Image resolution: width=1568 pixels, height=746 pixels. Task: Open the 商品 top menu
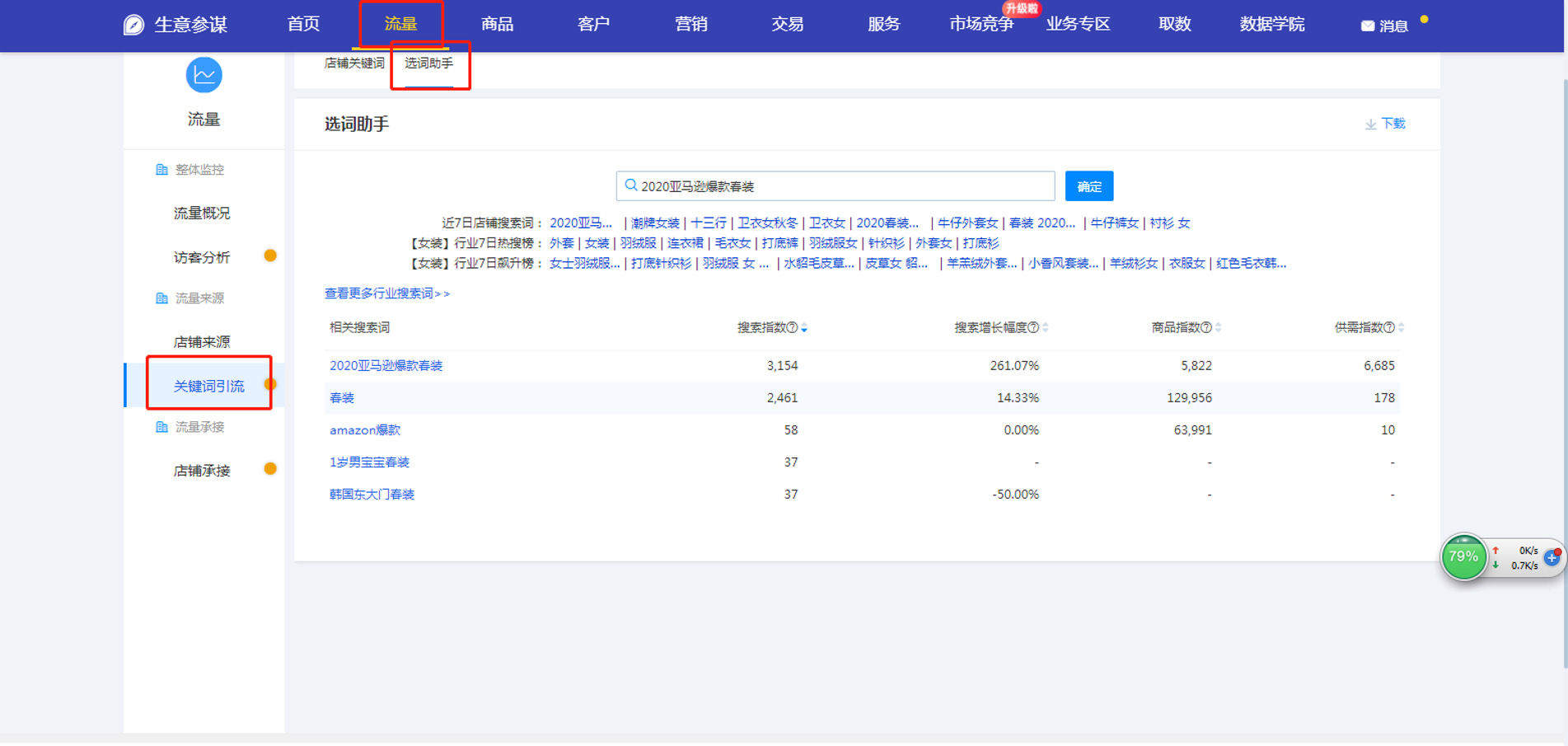(x=498, y=24)
